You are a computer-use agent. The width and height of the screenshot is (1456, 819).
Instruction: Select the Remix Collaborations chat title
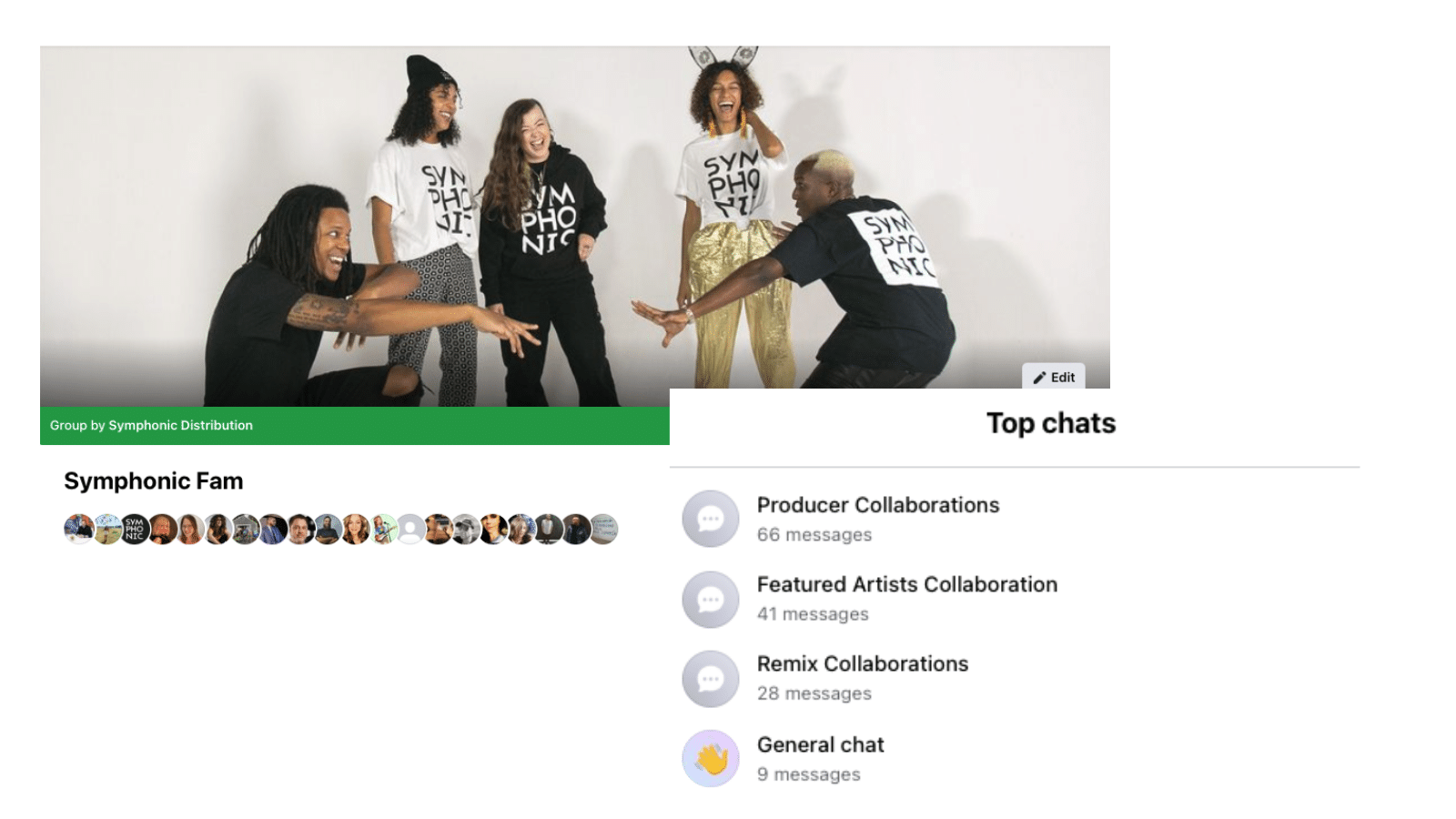[862, 663]
